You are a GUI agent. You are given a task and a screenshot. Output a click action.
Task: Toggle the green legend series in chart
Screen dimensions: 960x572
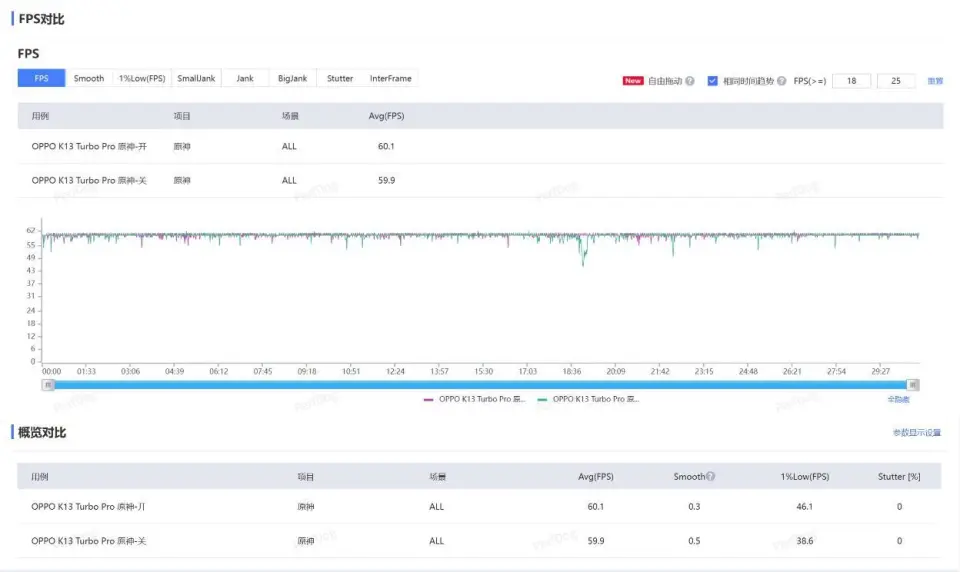click(x=588, y=399)
